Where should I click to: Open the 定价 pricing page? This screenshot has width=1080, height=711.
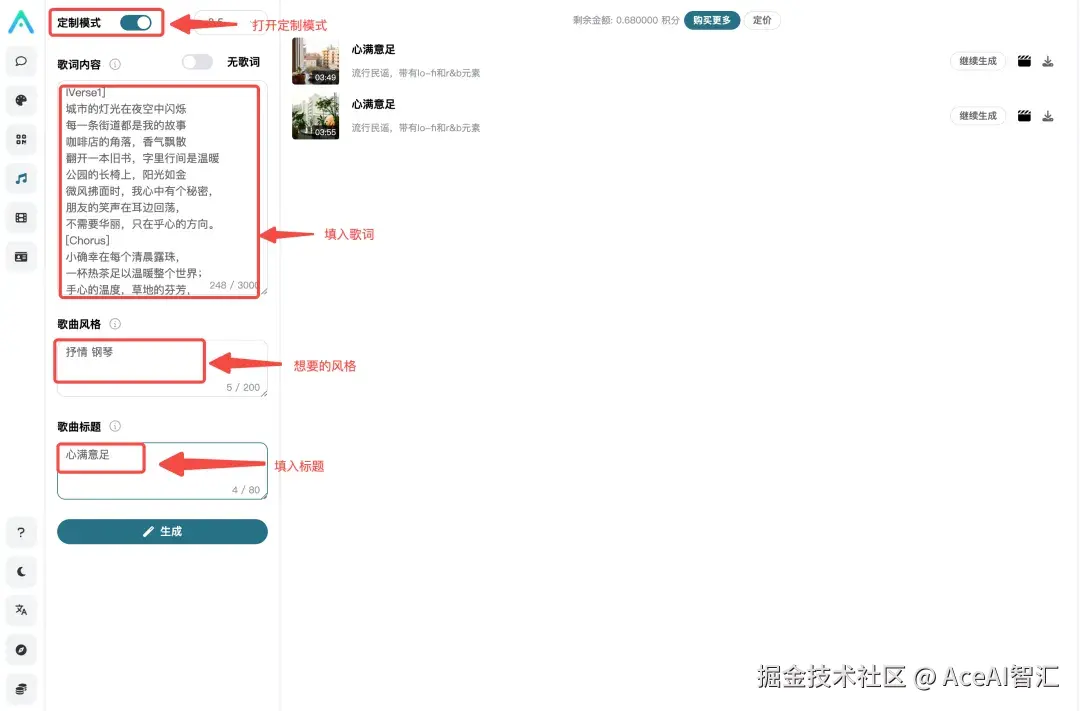coord(762,19)
